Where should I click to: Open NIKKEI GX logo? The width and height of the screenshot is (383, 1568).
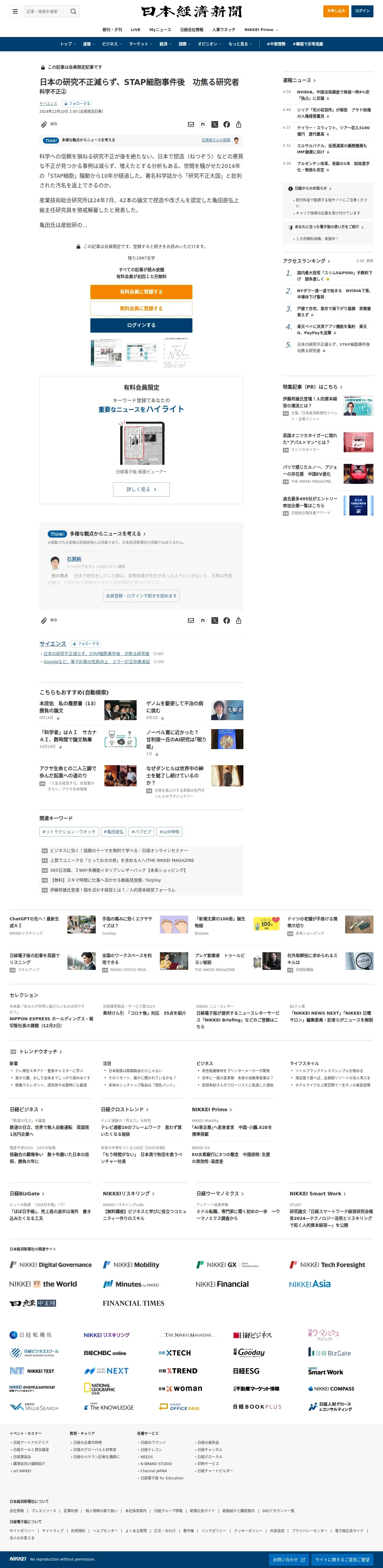pos(227,1264)
